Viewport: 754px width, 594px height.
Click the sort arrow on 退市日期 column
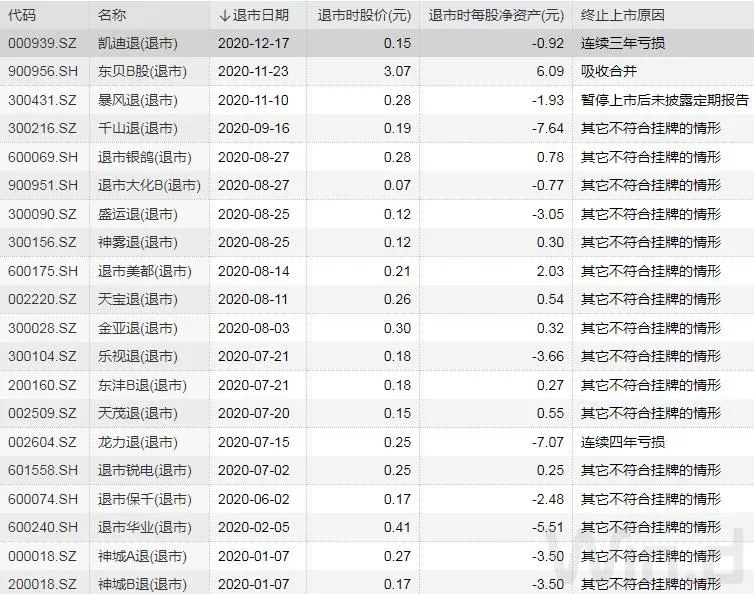pos(224,16)
